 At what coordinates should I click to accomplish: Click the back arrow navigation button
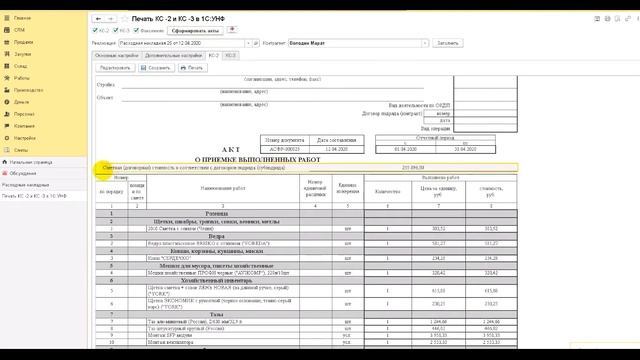98,19
